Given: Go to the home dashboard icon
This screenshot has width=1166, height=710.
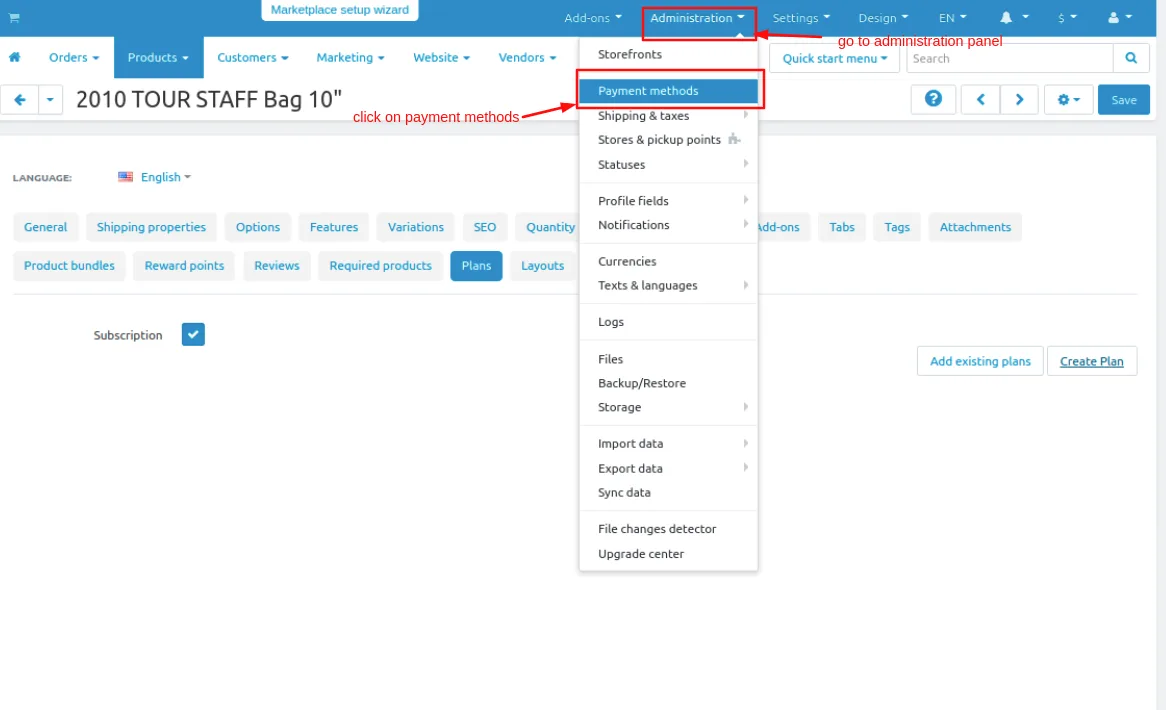Looking at the screenshot, I should [14, 57].
